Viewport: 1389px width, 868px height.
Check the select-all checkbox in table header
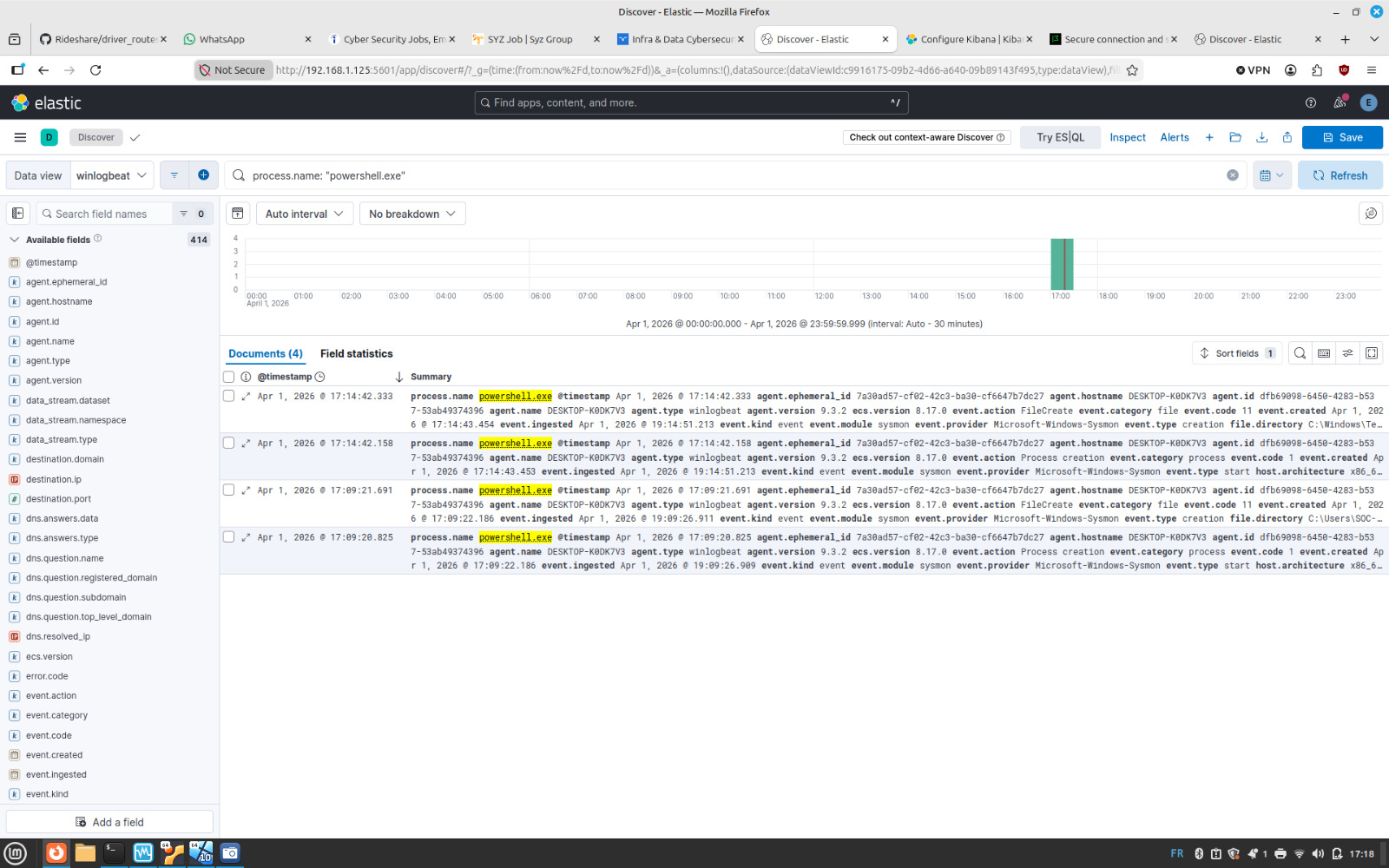(x=228, y=376)
